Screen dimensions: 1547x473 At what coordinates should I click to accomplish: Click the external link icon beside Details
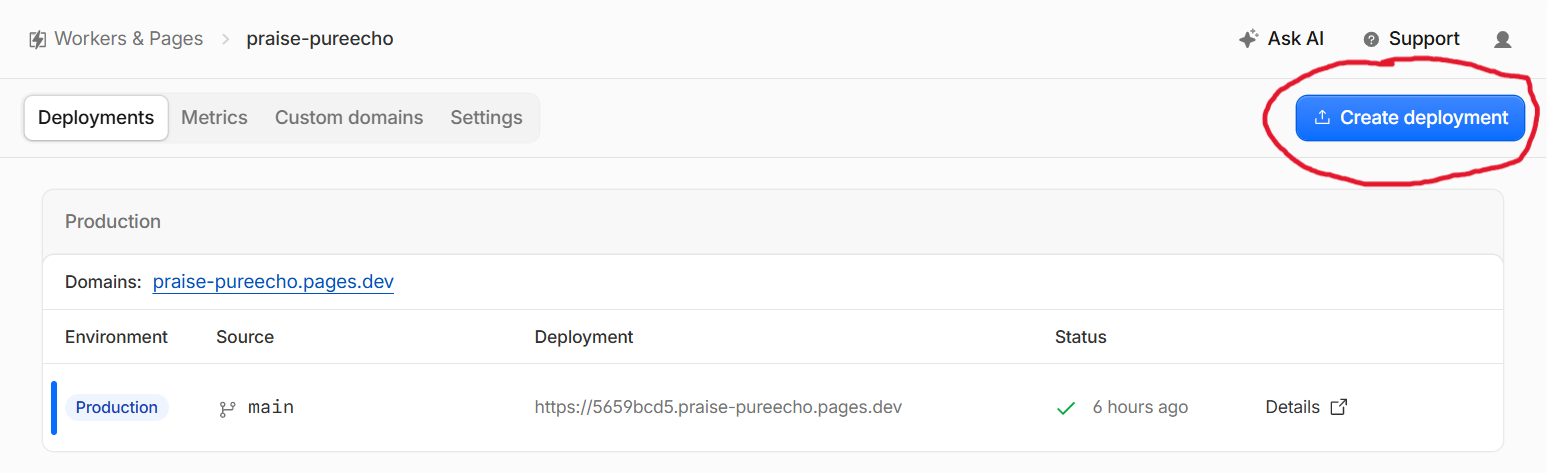1339,407
